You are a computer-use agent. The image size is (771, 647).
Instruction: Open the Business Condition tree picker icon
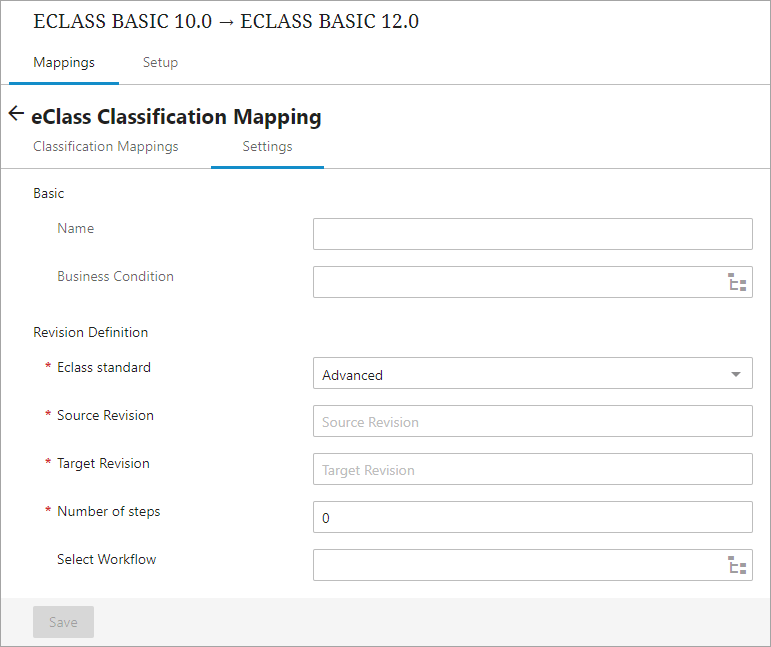[x=737, y=283]
